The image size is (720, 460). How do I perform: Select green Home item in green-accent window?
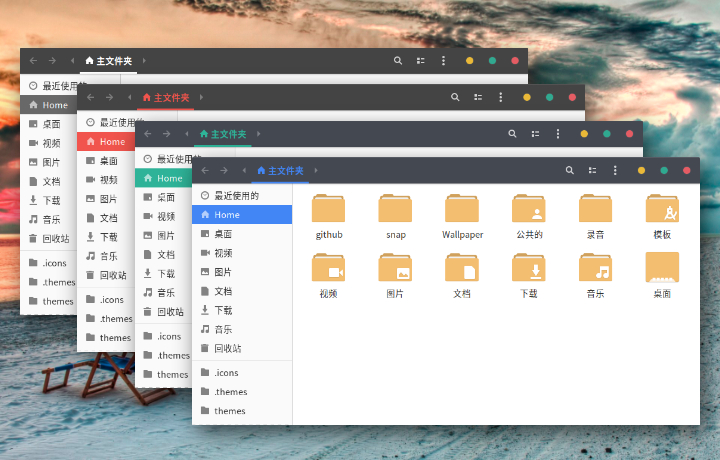[x=163, y=178]
